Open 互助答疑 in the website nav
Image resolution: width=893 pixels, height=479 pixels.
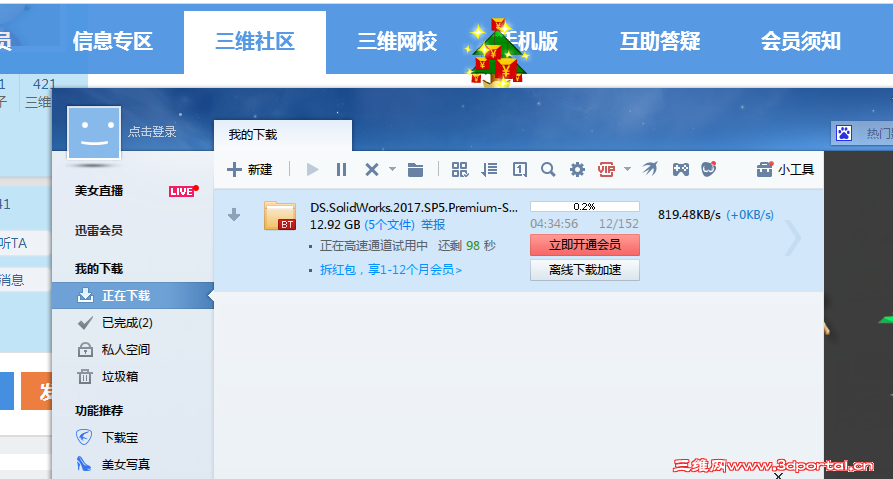(x=659, y=41)
